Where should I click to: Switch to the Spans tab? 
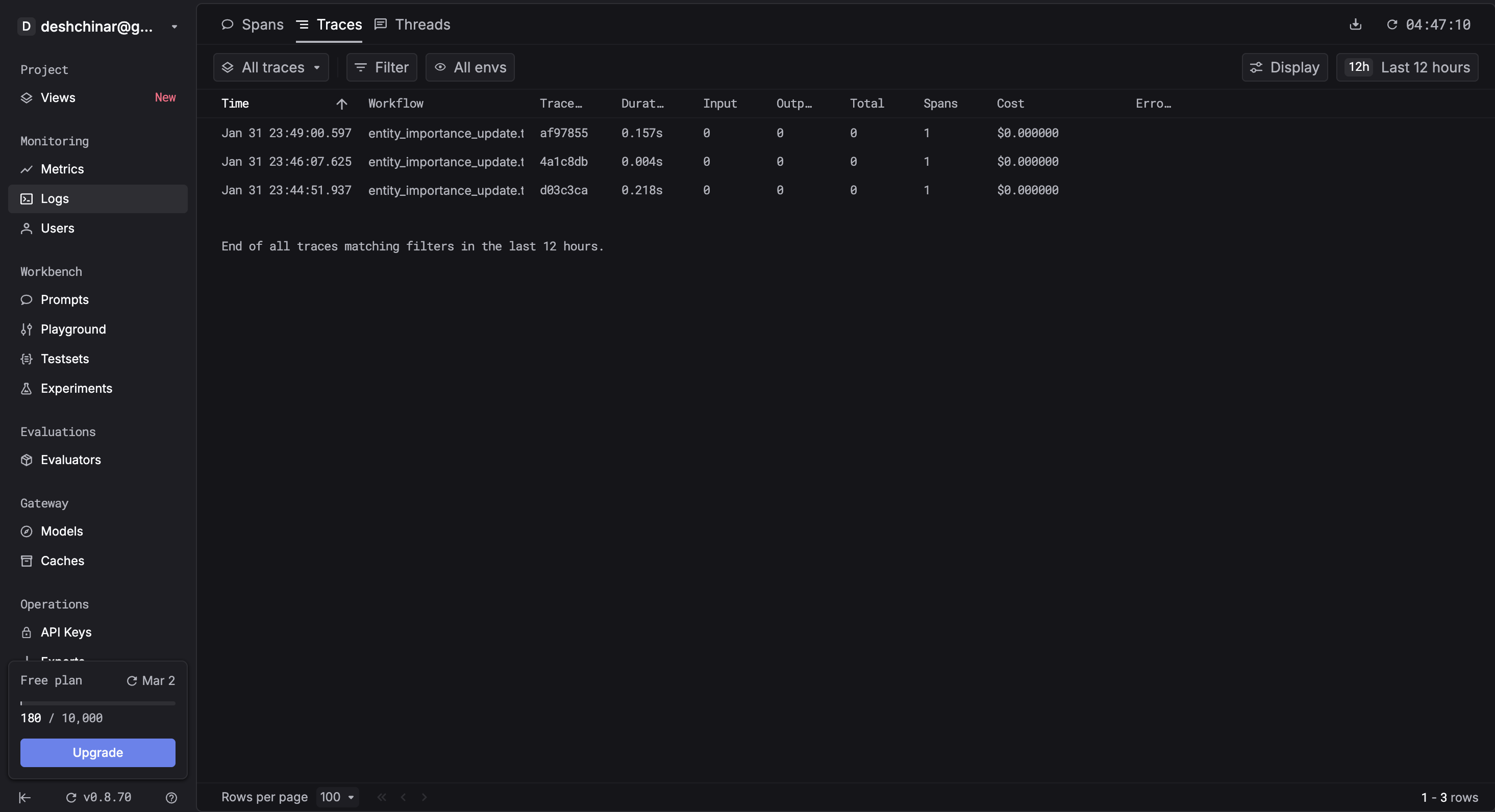[253, 24]
